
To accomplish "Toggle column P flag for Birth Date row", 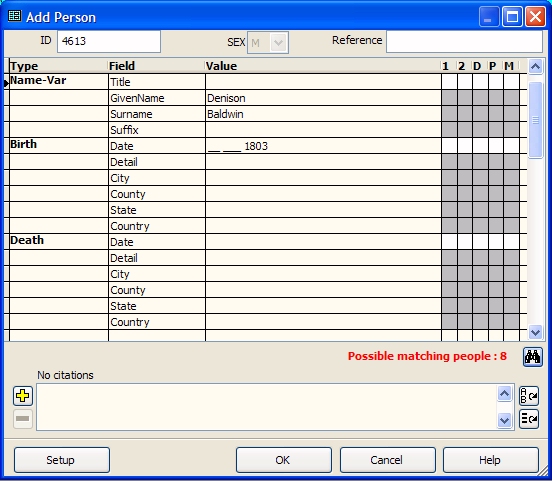I will 496,146.
